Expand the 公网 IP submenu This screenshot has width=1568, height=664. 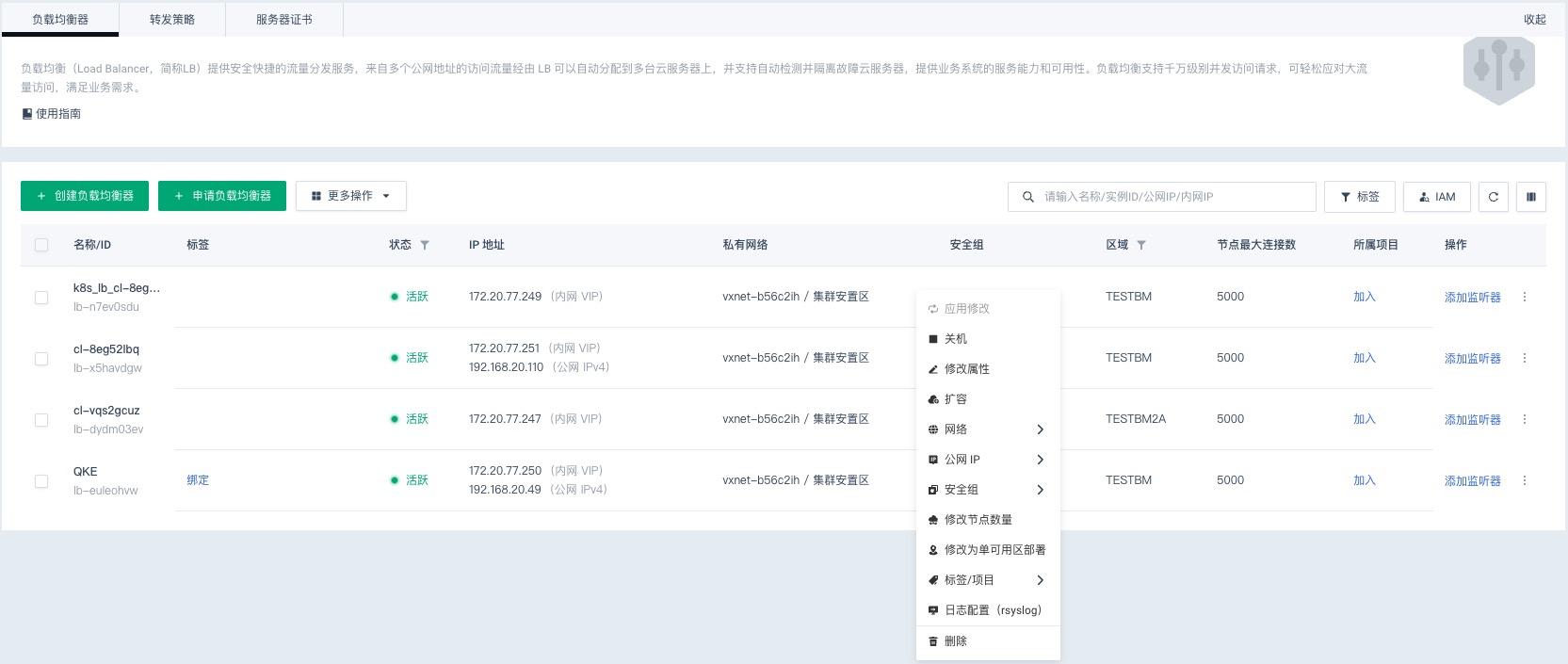[x=986, y=460]
